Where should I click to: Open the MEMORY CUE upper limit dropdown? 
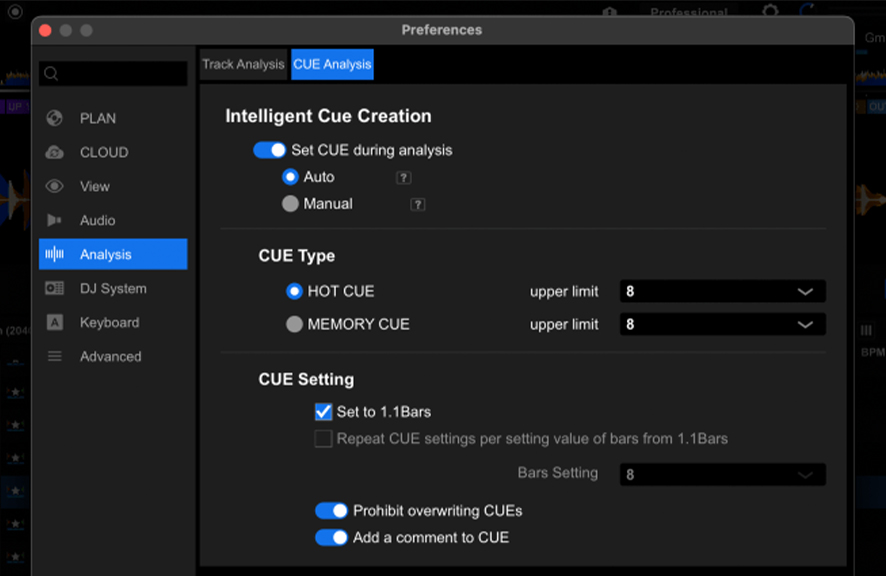(722, 324)
